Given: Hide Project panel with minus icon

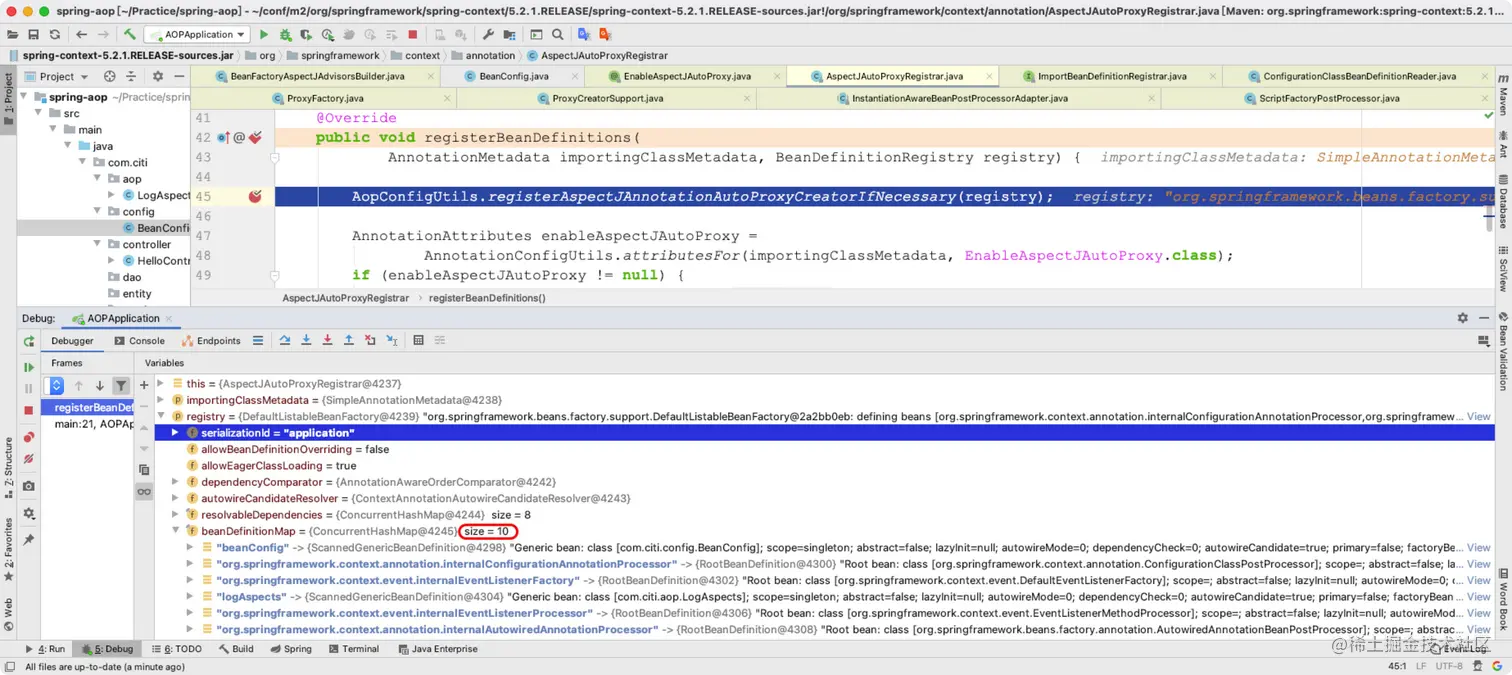Looking at the screenshot, I should 178,76.
